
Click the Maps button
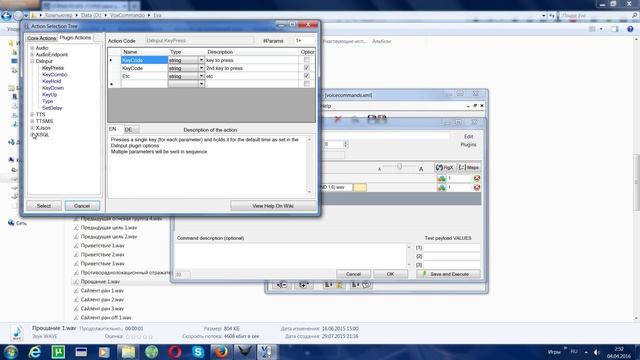pos(469,167)
